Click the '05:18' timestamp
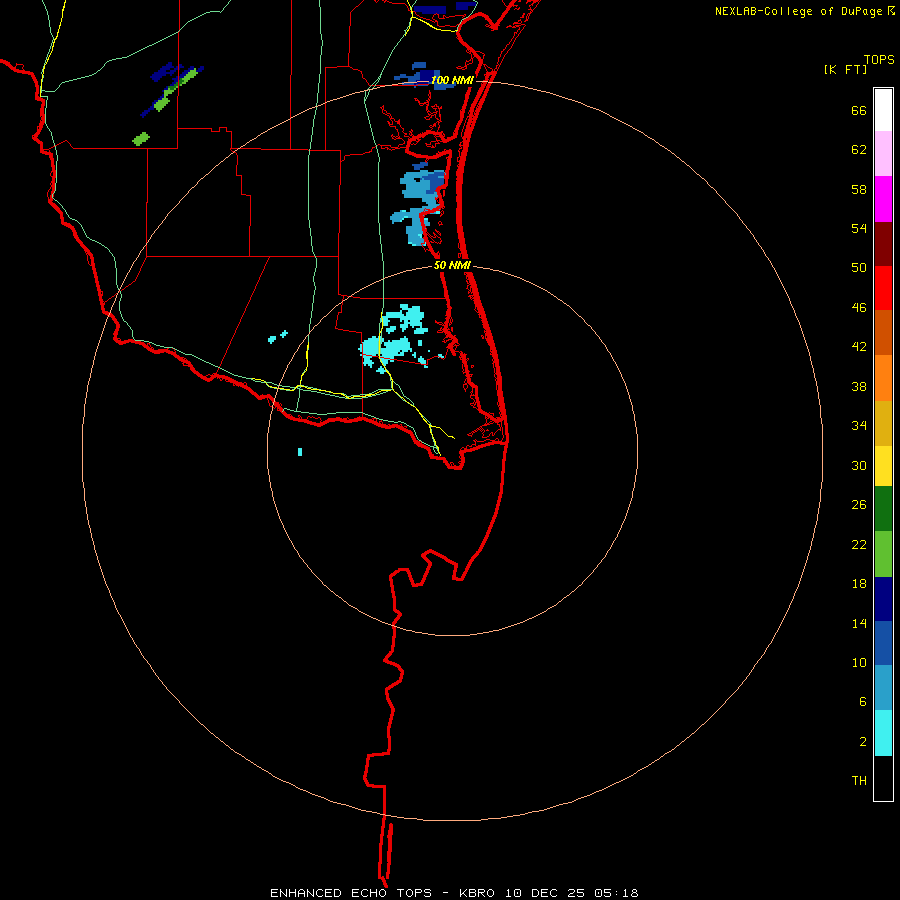 (x=616, y=893)
